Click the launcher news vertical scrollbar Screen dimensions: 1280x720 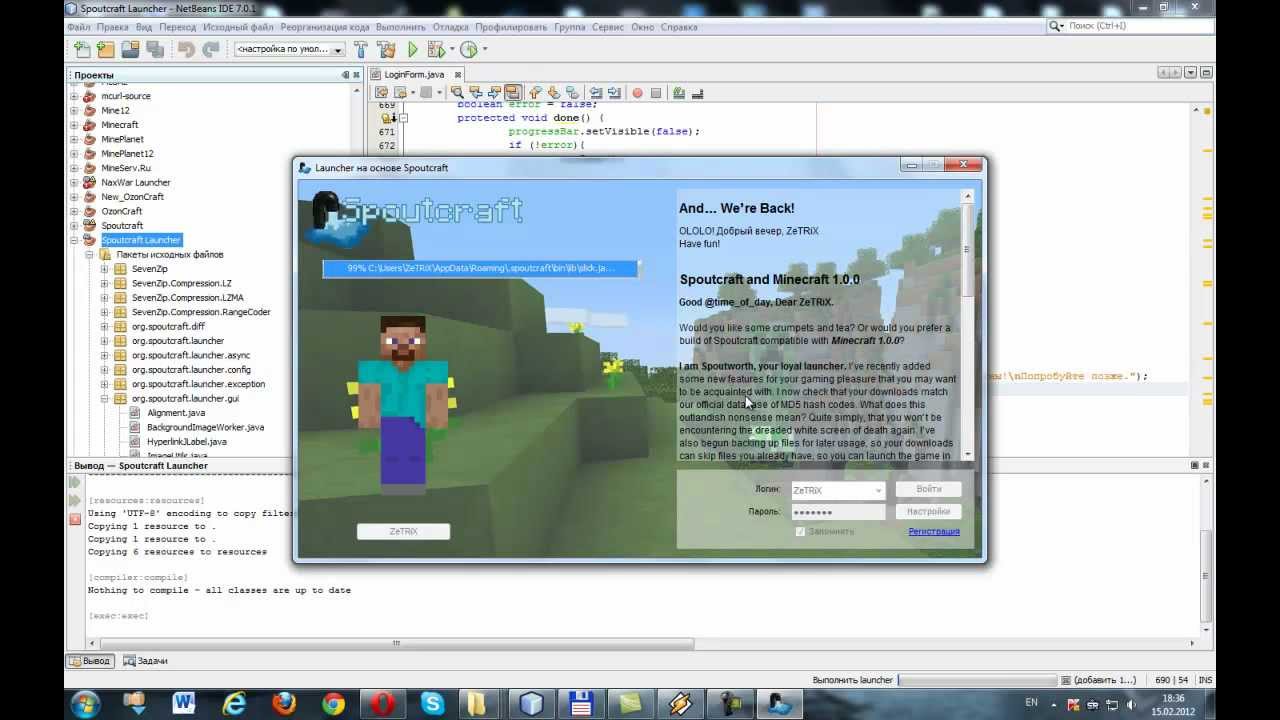[967, 326]
